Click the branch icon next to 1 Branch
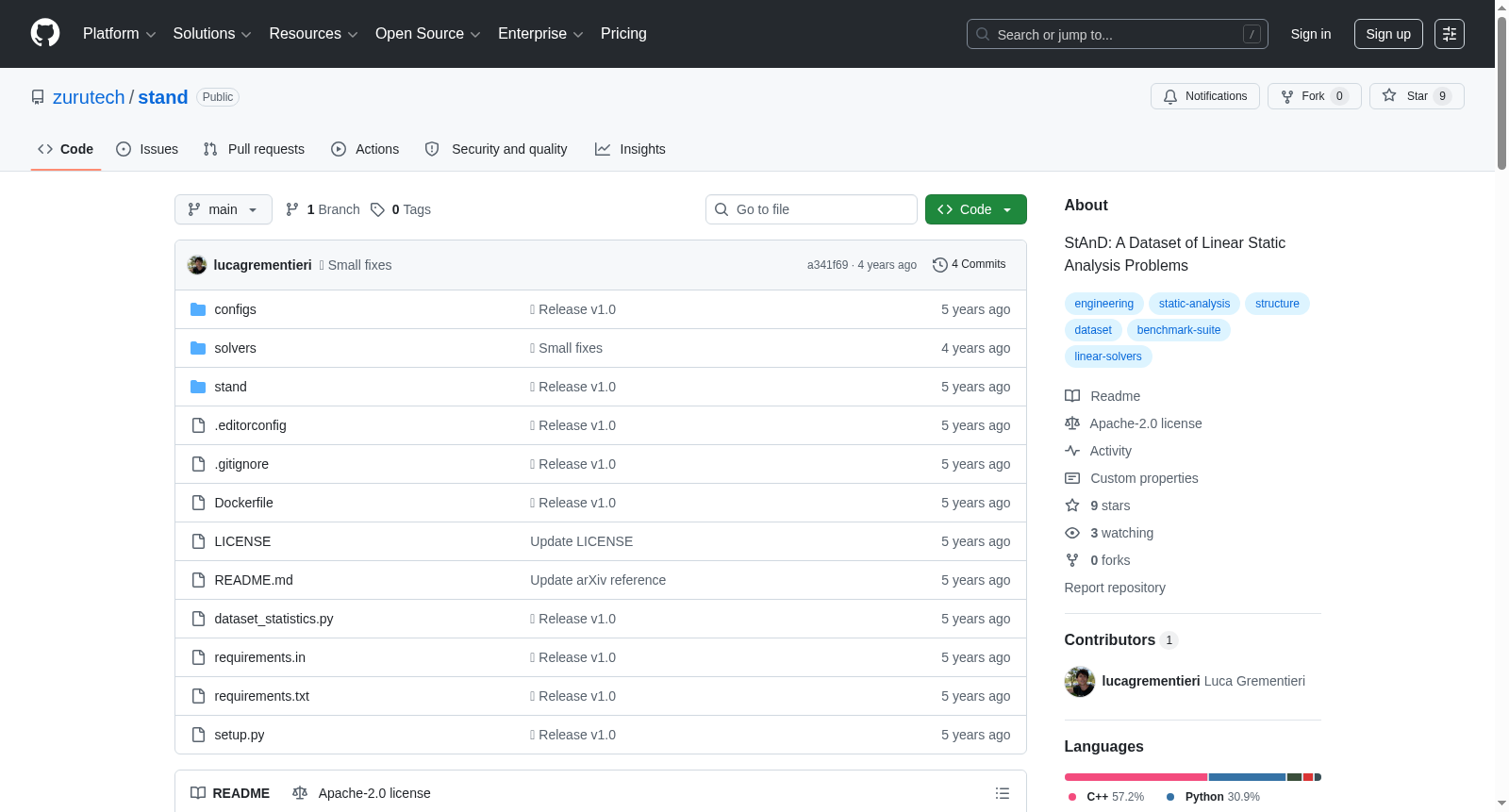Image resolution: width=1509 pixels, height=812 pixels. (292, 209)
